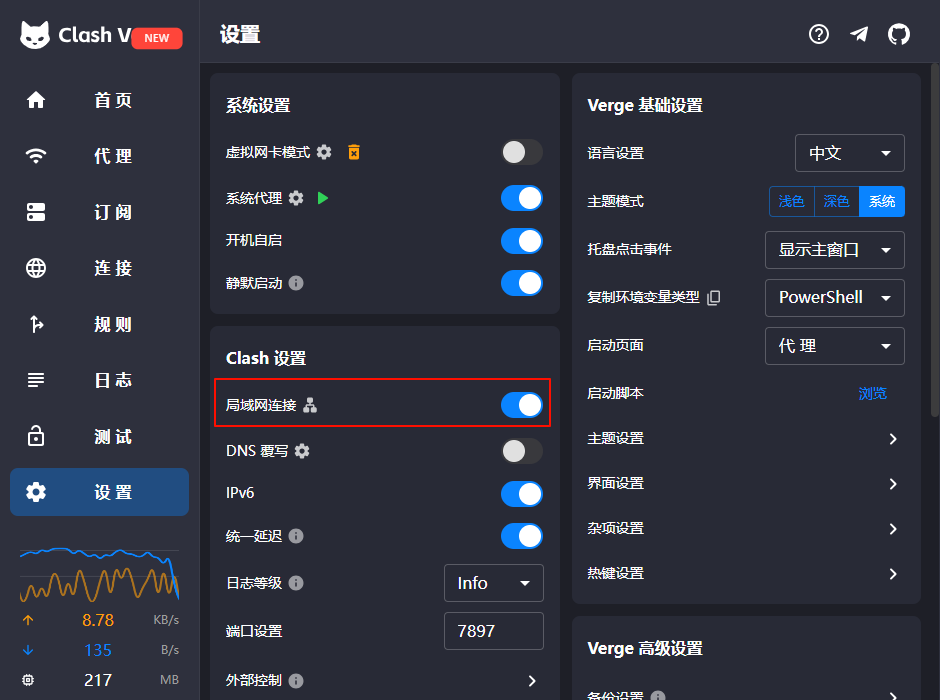Screen dimensions: 940x700
Task: Choose the 深色 theme mode
Action: click(837, 201)
